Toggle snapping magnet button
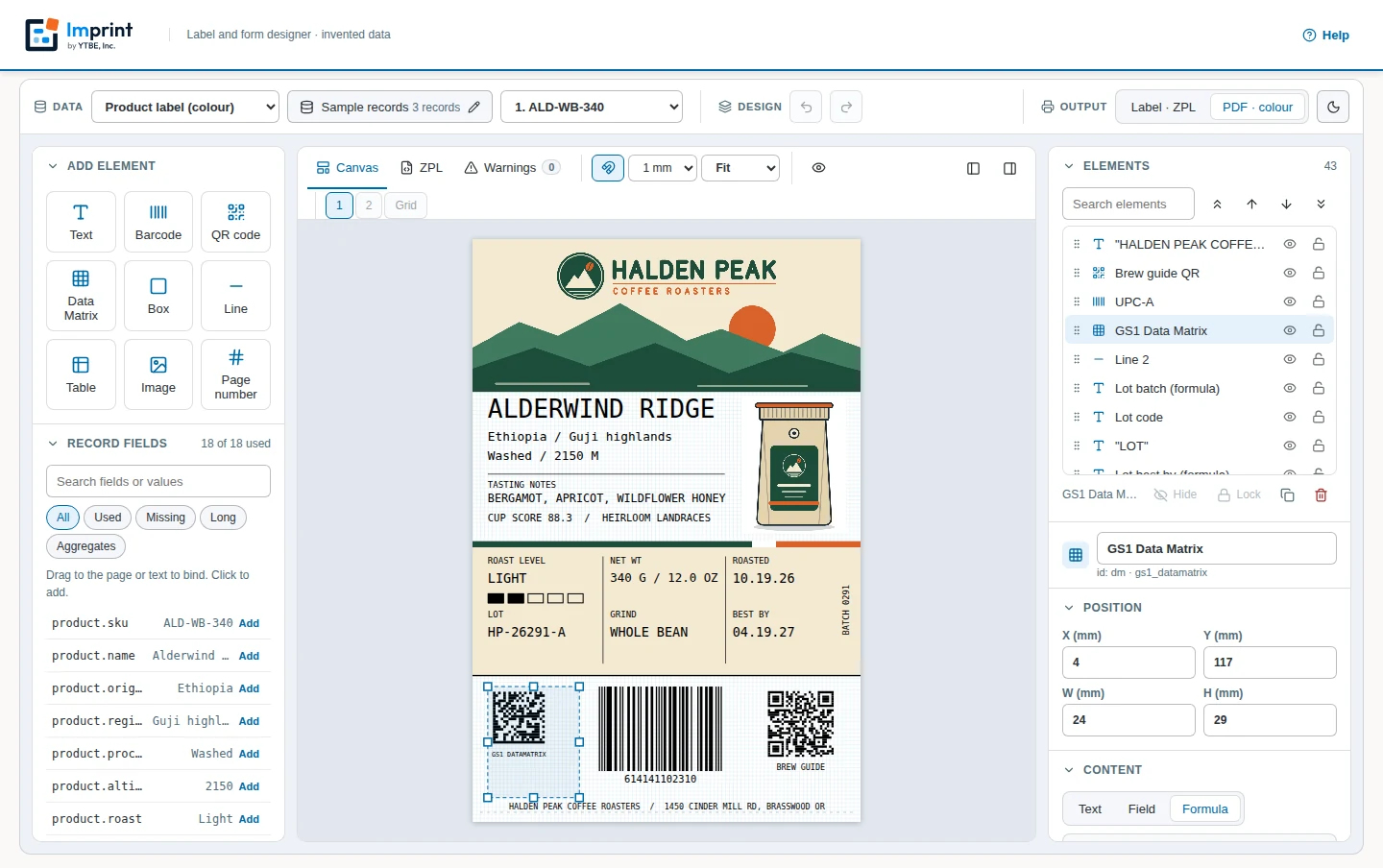The image size is (1383, 868). click(608, 168)
